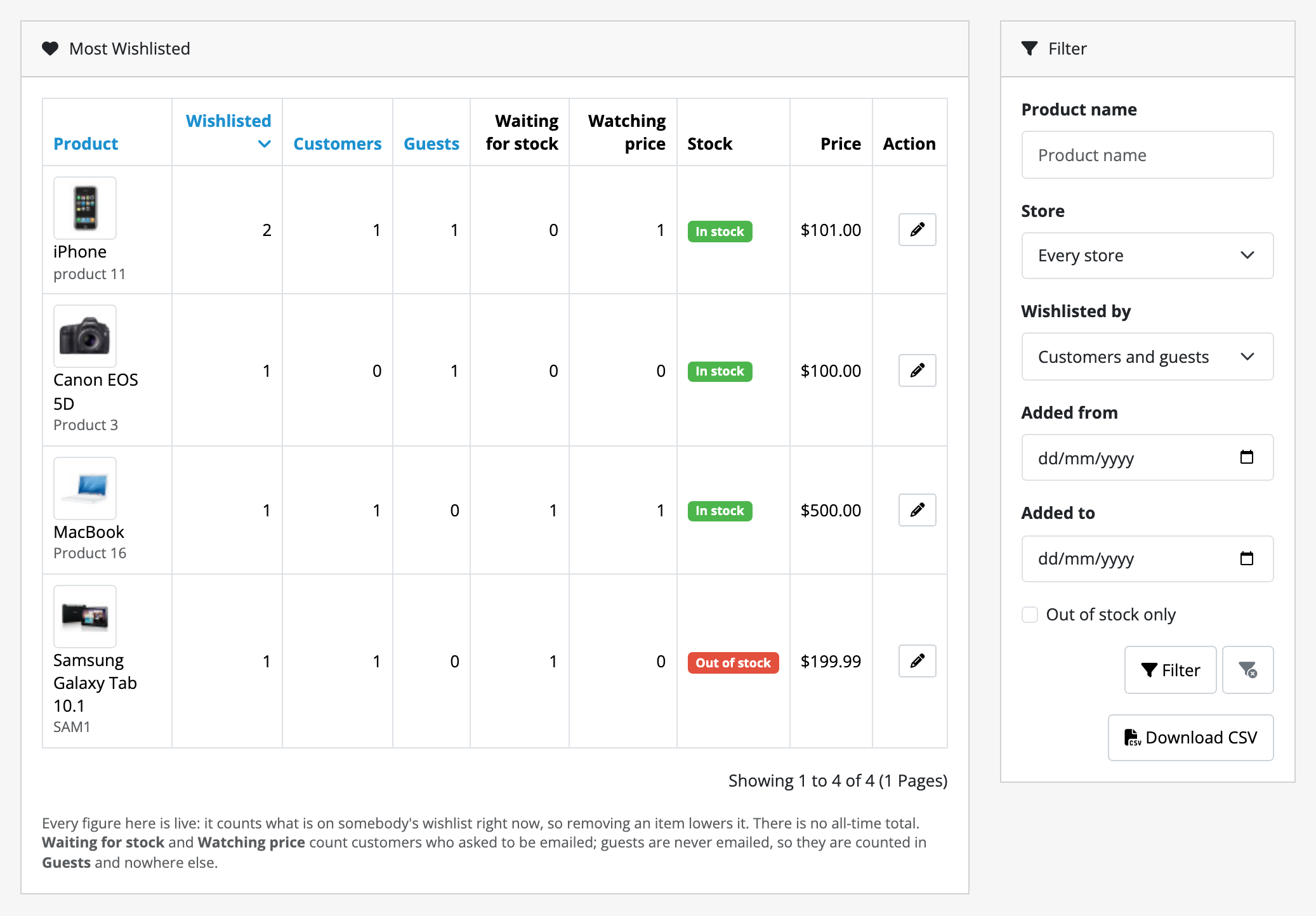
Task: Sort table by Customers column
Action: pos(338,144)
